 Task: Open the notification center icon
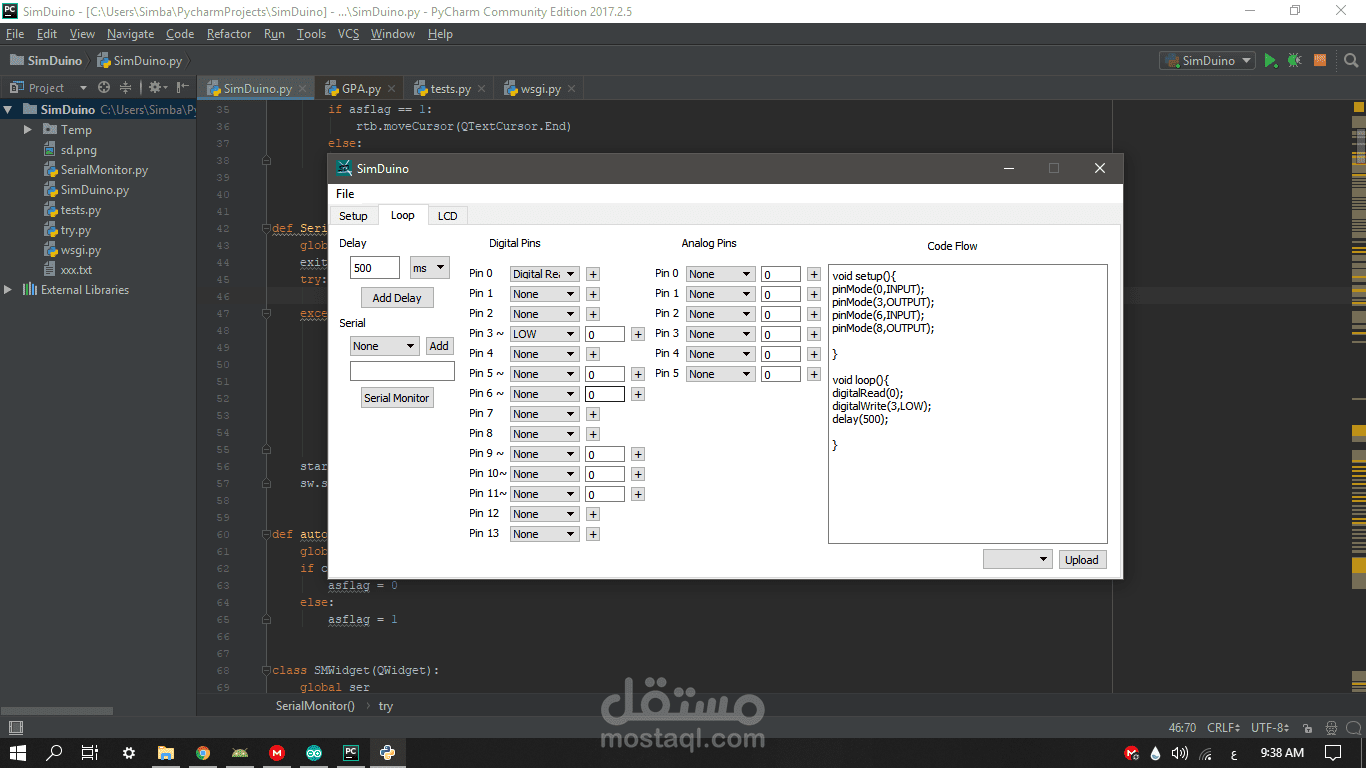(x=1333, y=753)
